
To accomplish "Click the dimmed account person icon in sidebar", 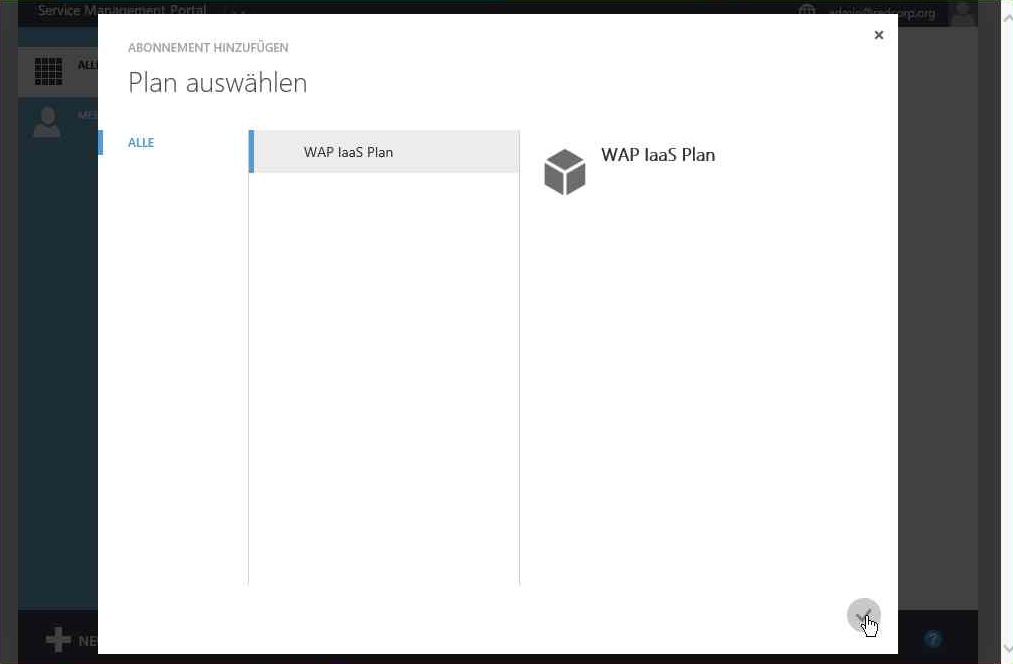I will click(x=47, y=122).
